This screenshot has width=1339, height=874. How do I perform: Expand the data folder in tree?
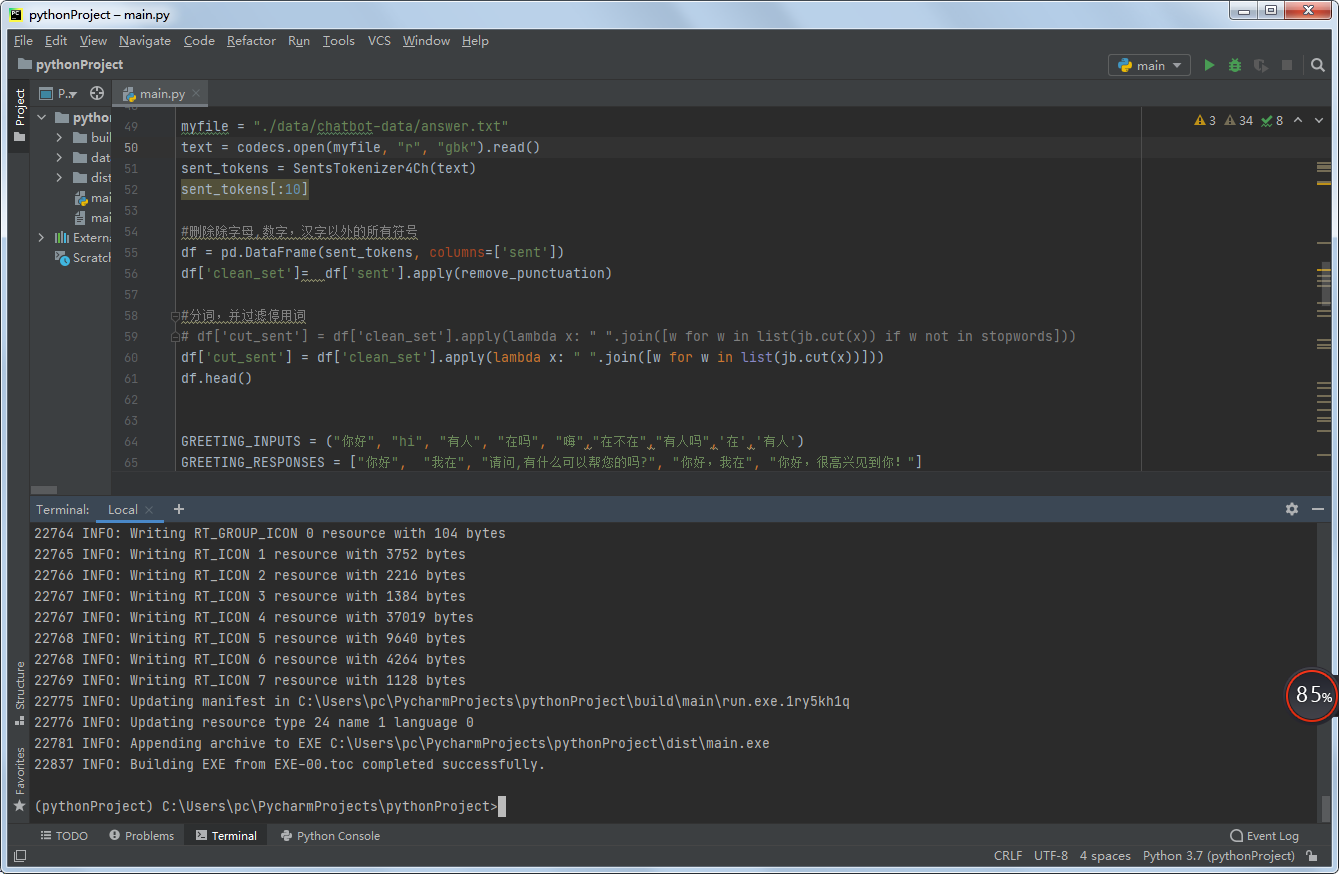coord(59,157)
